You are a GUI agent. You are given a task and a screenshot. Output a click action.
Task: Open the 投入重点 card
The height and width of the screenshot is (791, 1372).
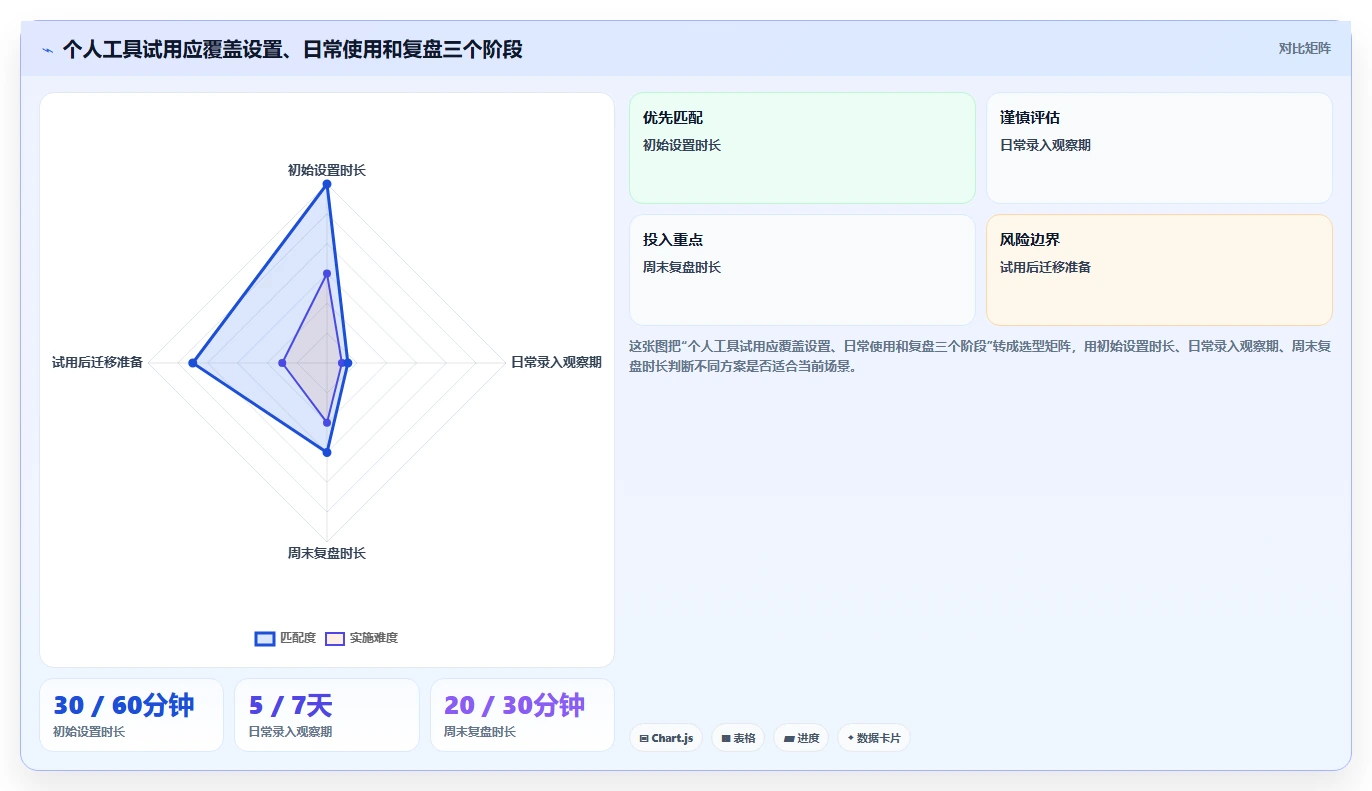pyautogui.click(x=802, y=270)
